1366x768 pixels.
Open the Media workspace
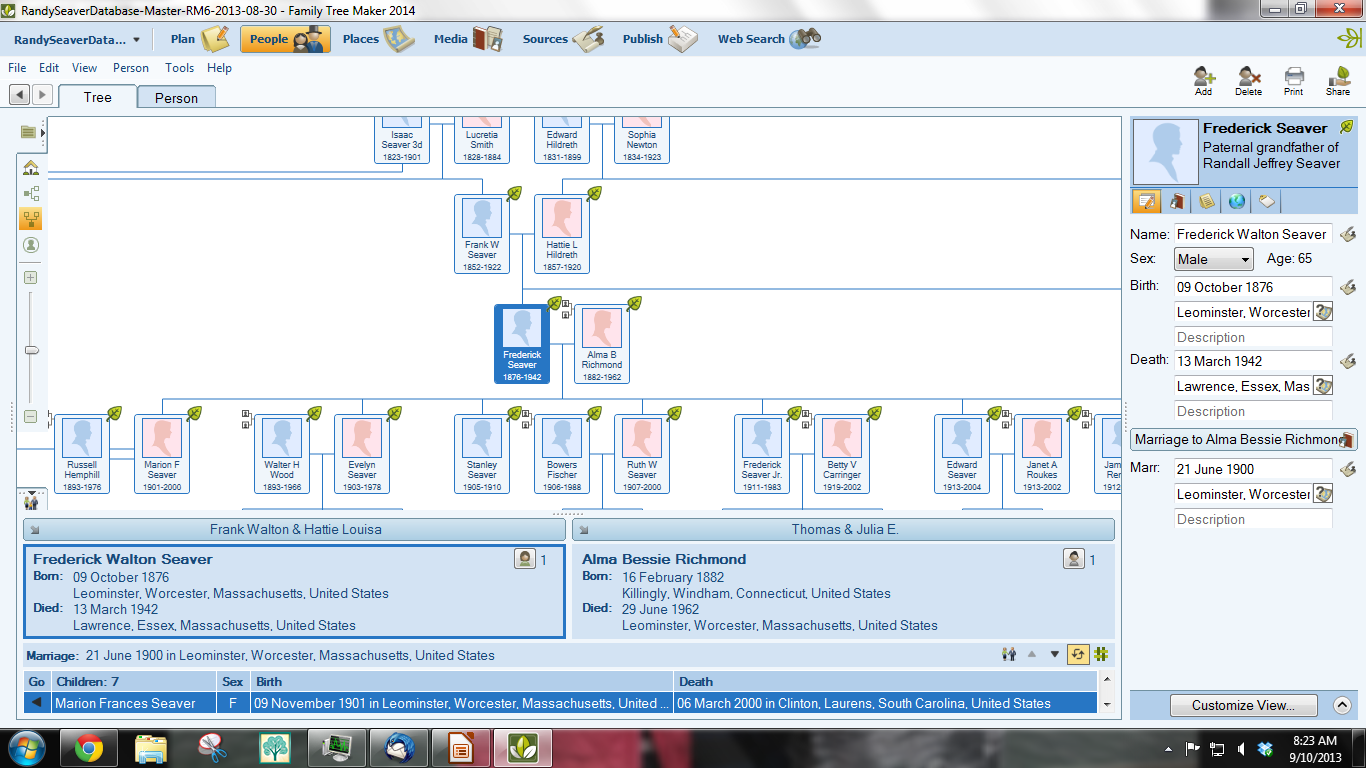[467, 39]
